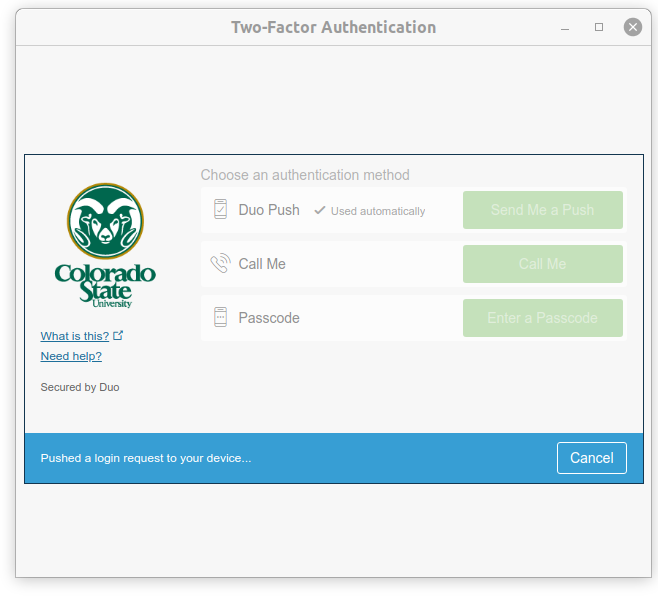Click the external link icon beside What is this?
Viewport: 658px width, 596px height.
click(118, 335)
